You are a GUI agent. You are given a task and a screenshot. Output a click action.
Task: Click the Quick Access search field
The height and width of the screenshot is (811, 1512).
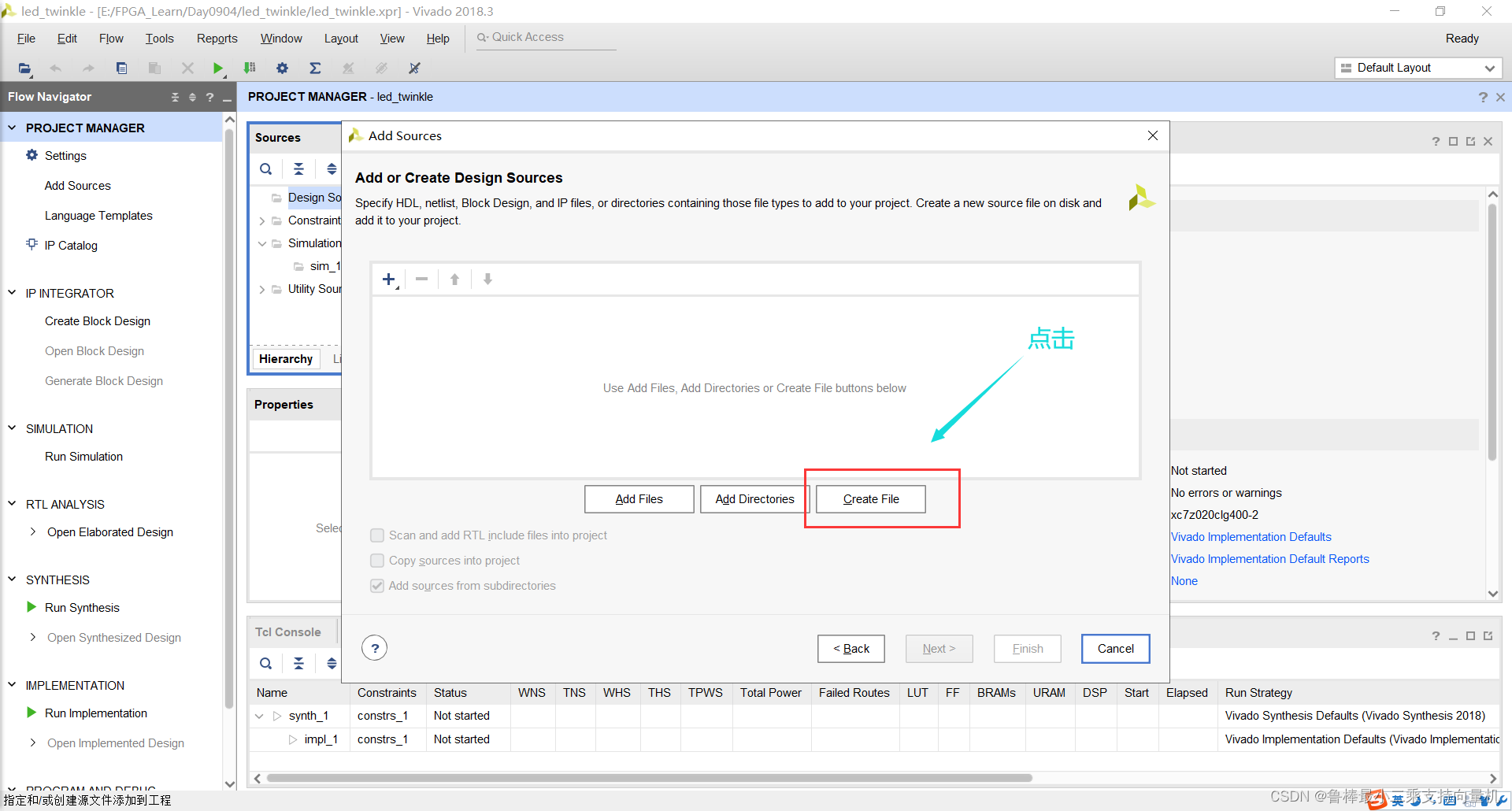click(546, 37)
